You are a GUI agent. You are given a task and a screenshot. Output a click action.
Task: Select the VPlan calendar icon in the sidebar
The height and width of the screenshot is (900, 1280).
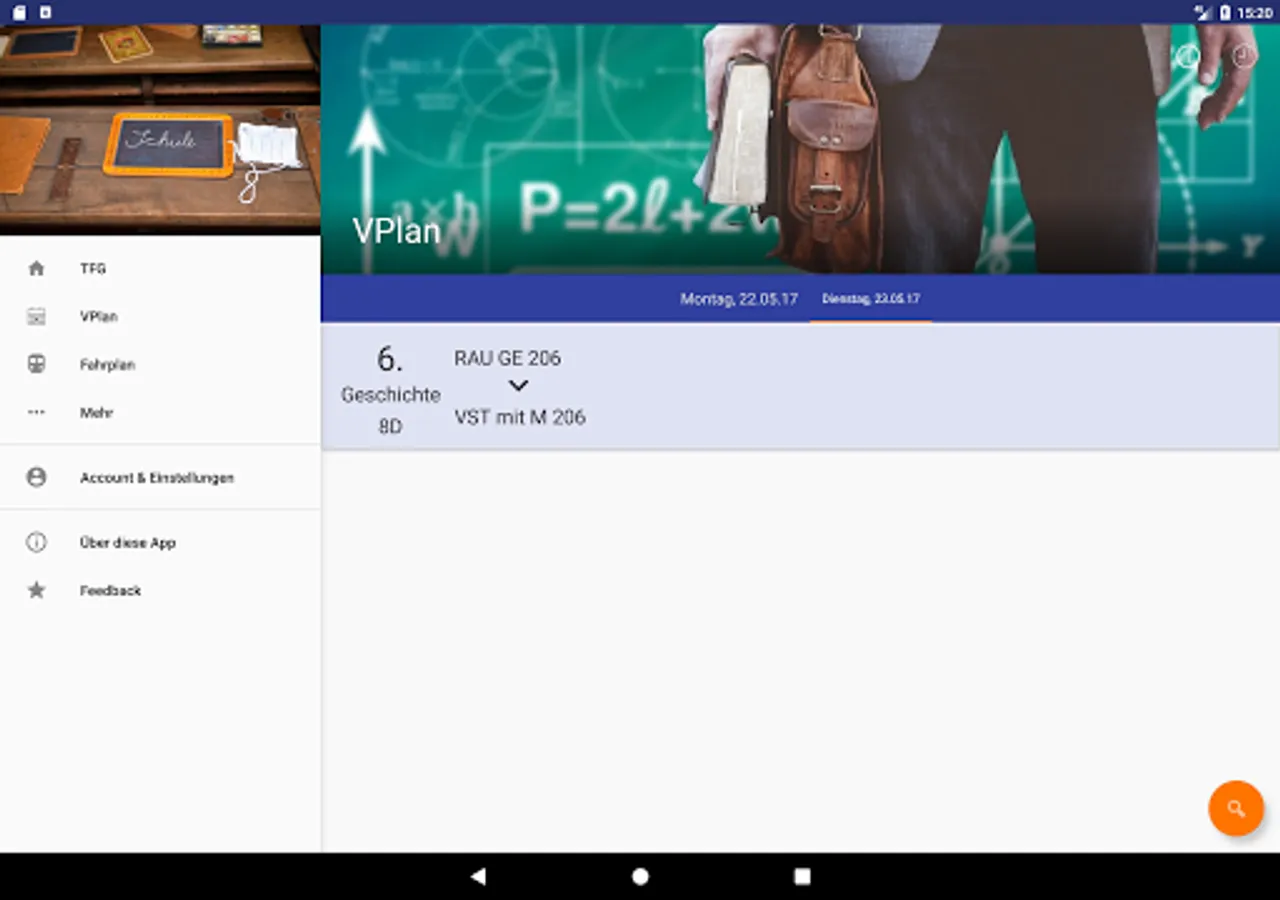pos(36,317)
